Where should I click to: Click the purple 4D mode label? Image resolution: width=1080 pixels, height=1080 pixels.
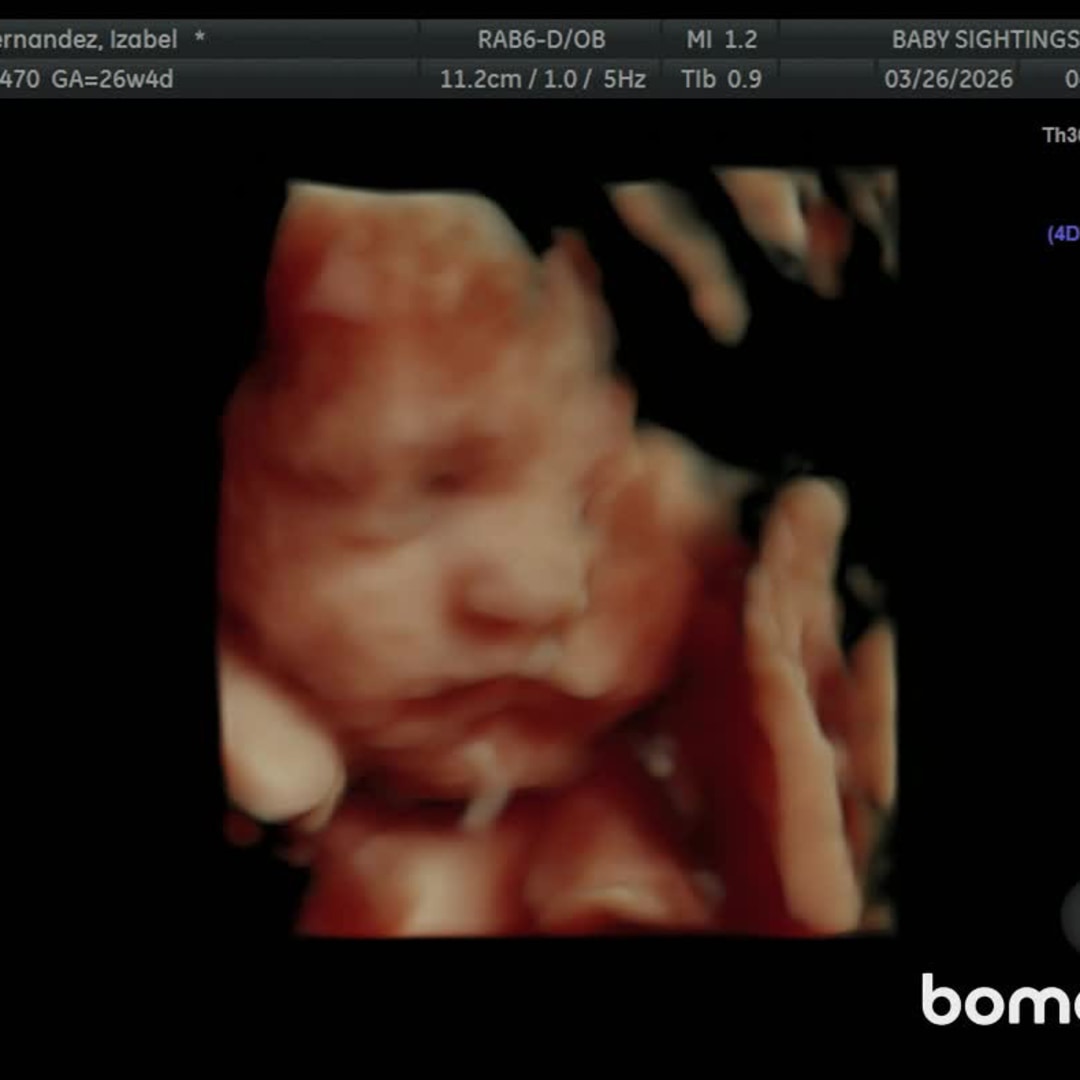coord(1063,234)
